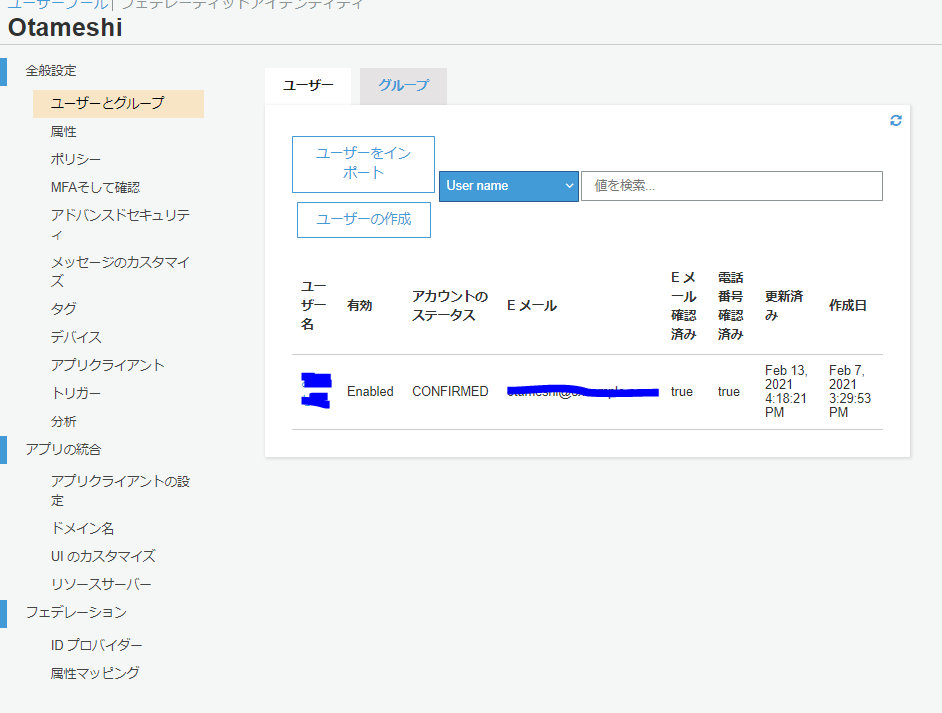Viewport: 942px width, 713px height.
Task: Click the Feb 13, 2021 updated date
Action: [786, 391]
